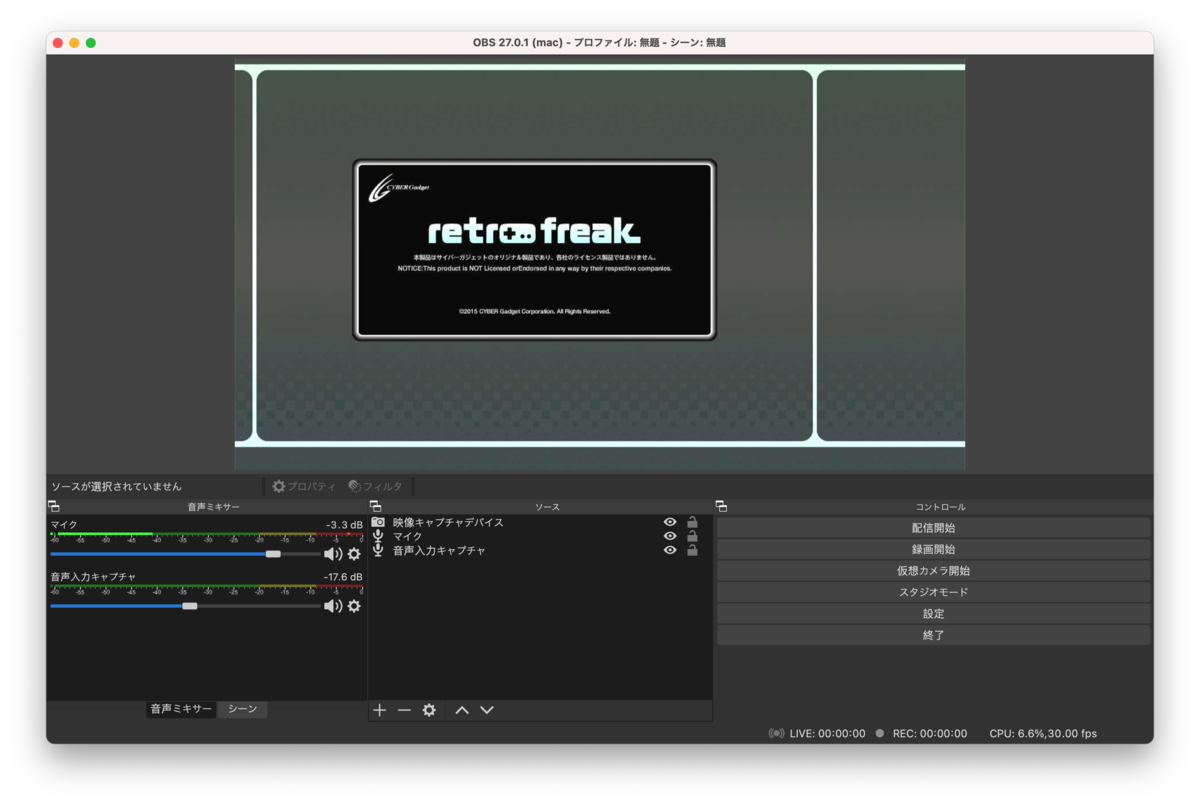
Task: Select the 音声入力キャプチャ source row
Action: pyautogui.click(x=540, y=550)
